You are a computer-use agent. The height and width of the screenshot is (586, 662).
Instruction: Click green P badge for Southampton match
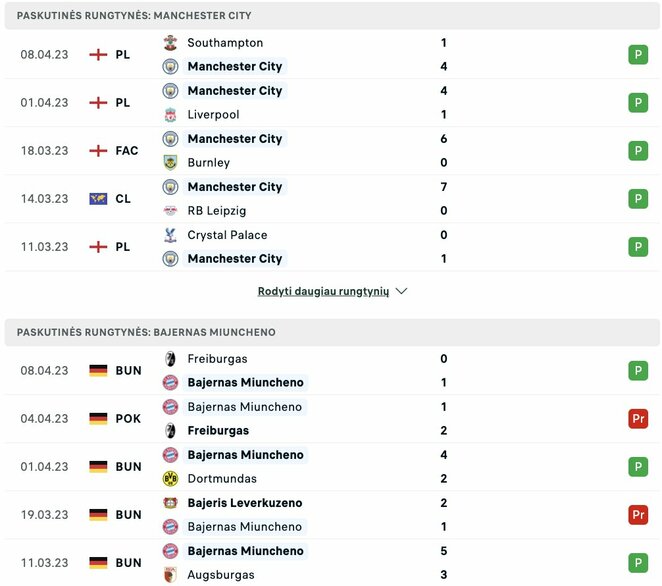point(638,55)
